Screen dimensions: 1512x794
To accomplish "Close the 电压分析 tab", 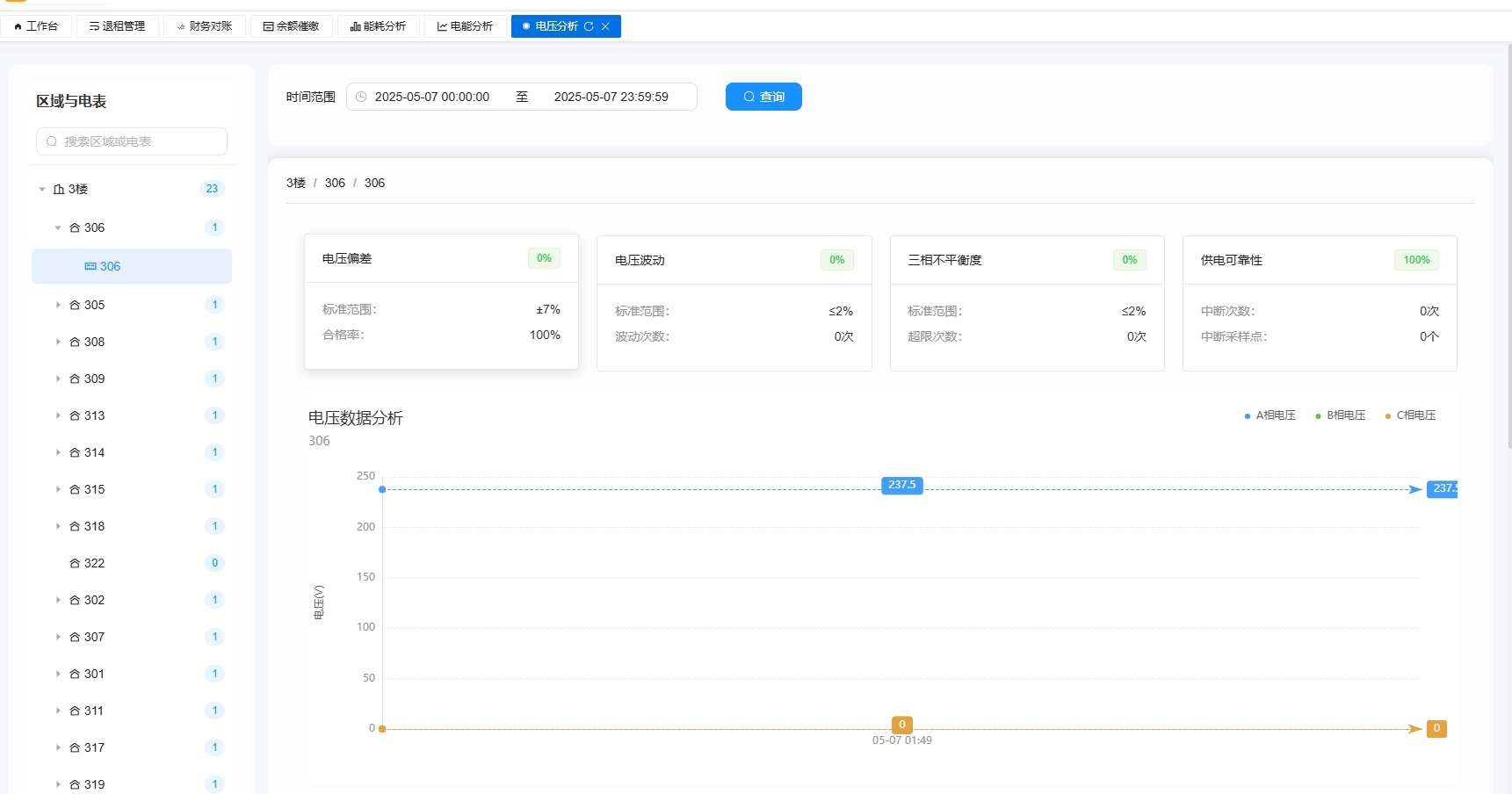I will 605,26.
